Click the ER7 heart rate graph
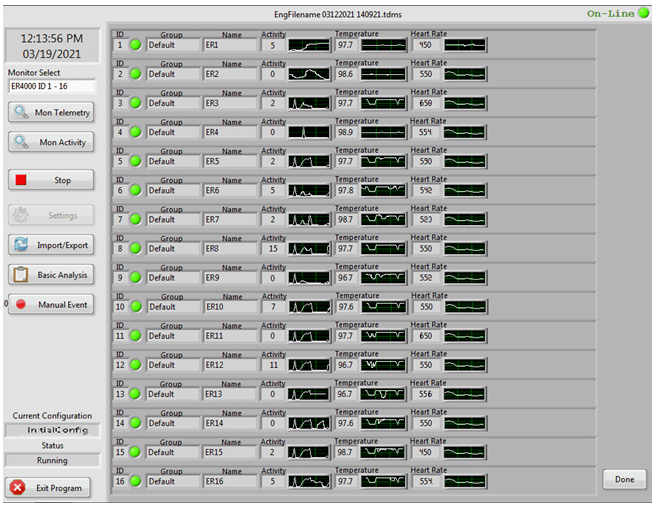The image size is (652, 505). coord(465,219)
